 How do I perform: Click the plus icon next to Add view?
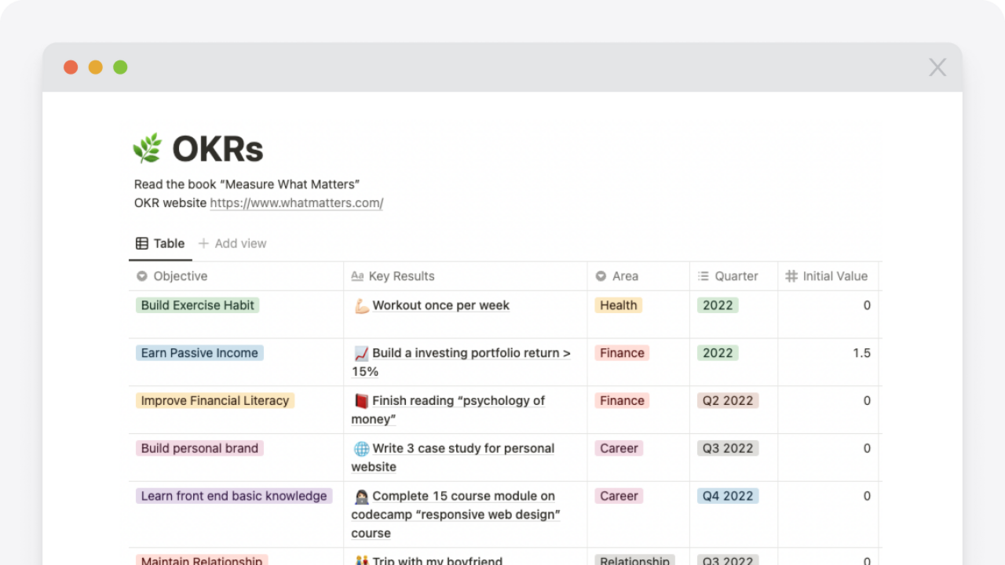[x=204, y=243]
